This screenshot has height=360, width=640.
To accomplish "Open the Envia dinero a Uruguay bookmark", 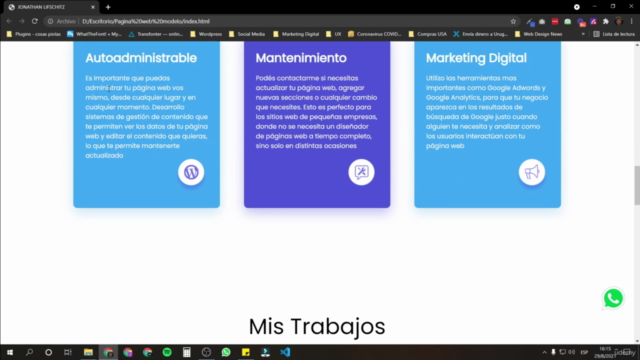I will (x=481, y=34).
